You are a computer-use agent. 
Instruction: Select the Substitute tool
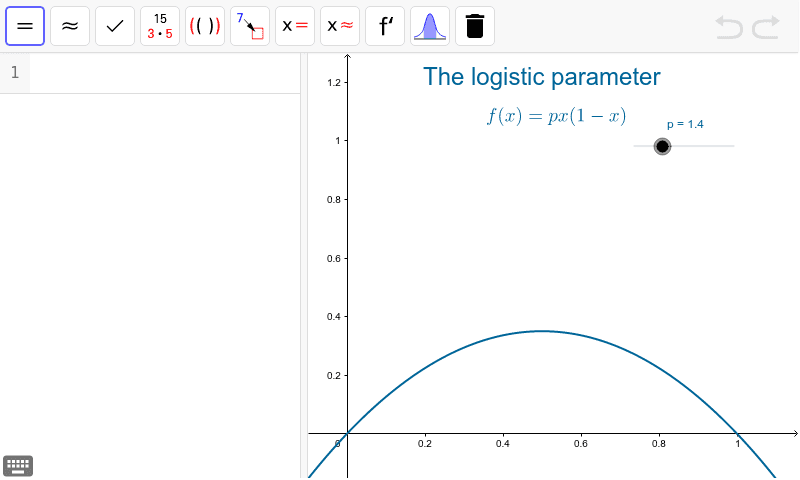point(250,26)
